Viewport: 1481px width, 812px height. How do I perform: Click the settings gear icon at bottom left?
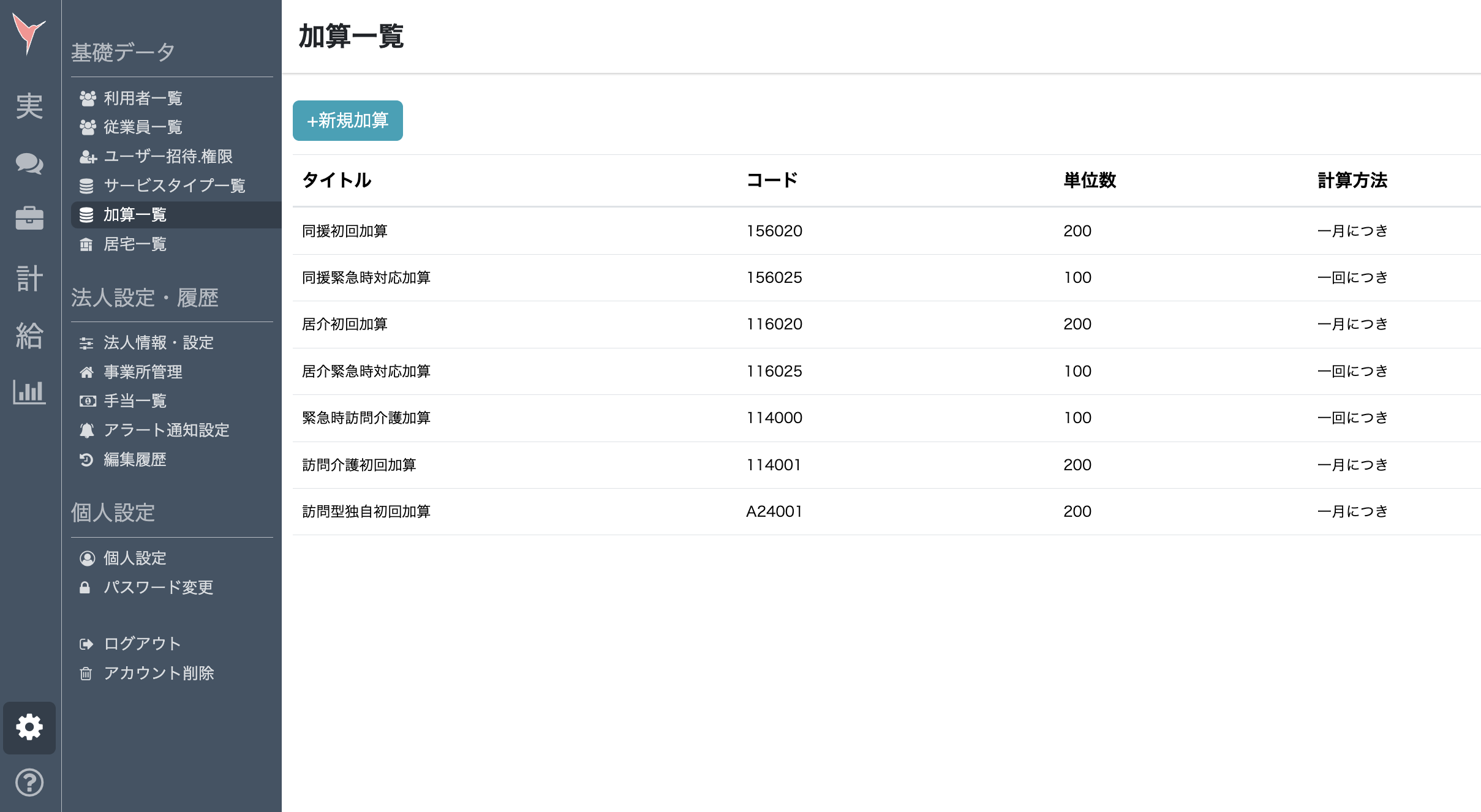tap(29, 728)
